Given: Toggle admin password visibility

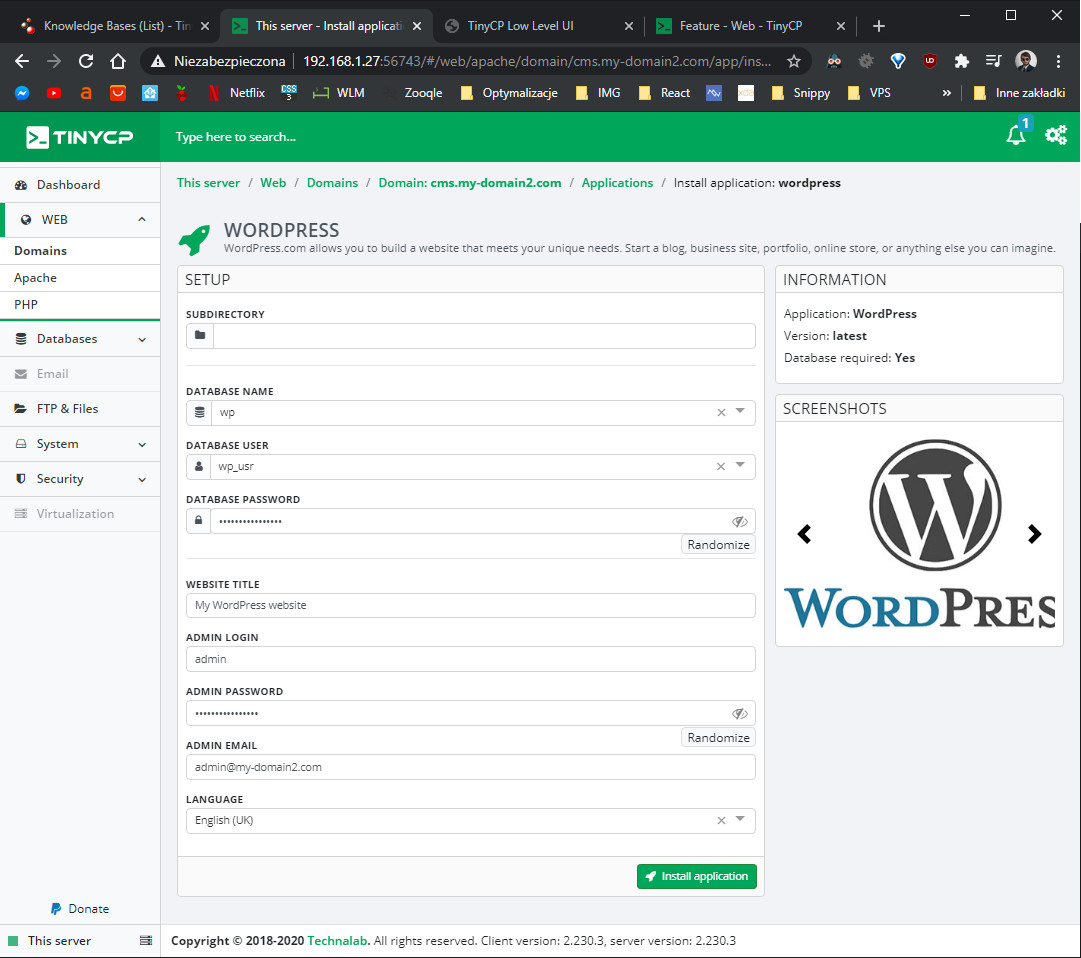Looking at the screenshot, I should pos(740,713).
